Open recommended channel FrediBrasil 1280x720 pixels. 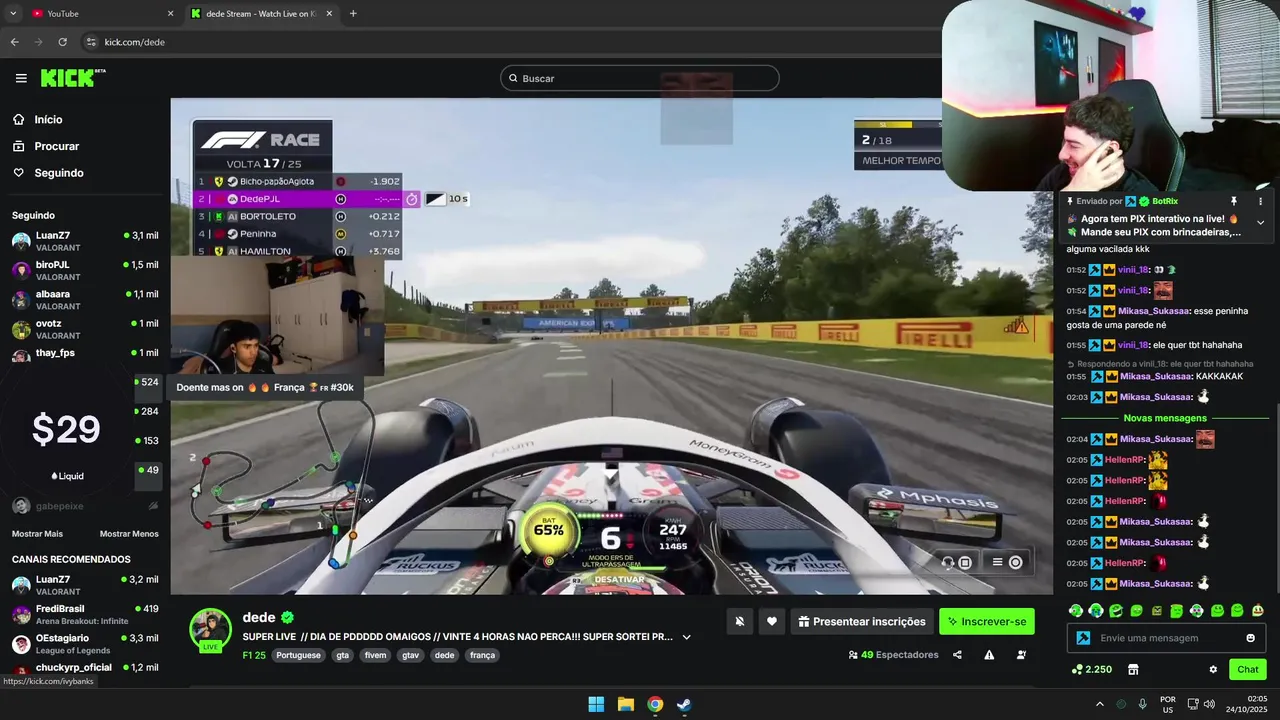[x=85, y=614]
